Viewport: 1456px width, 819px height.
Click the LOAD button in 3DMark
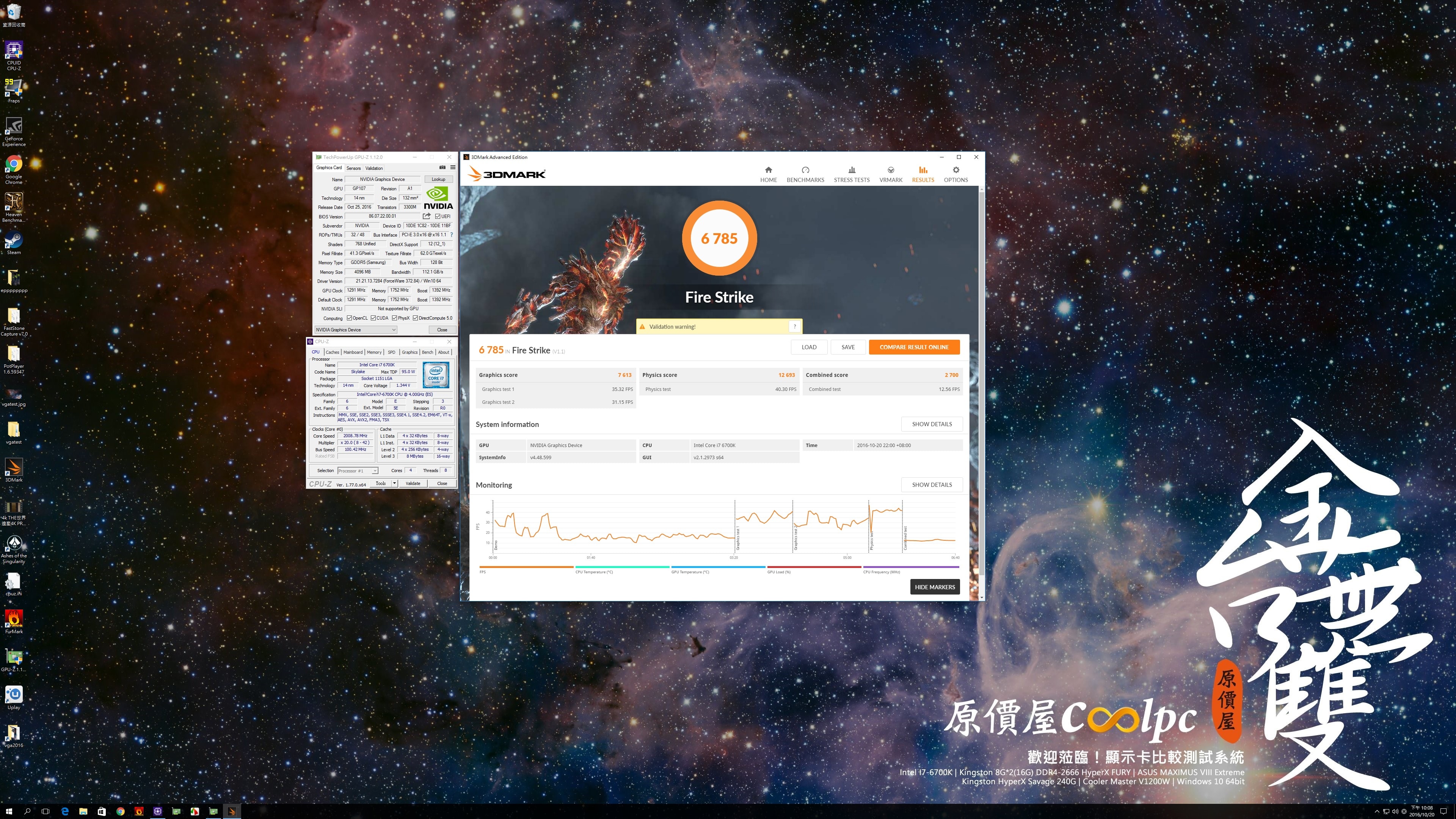tap(809, 347)
